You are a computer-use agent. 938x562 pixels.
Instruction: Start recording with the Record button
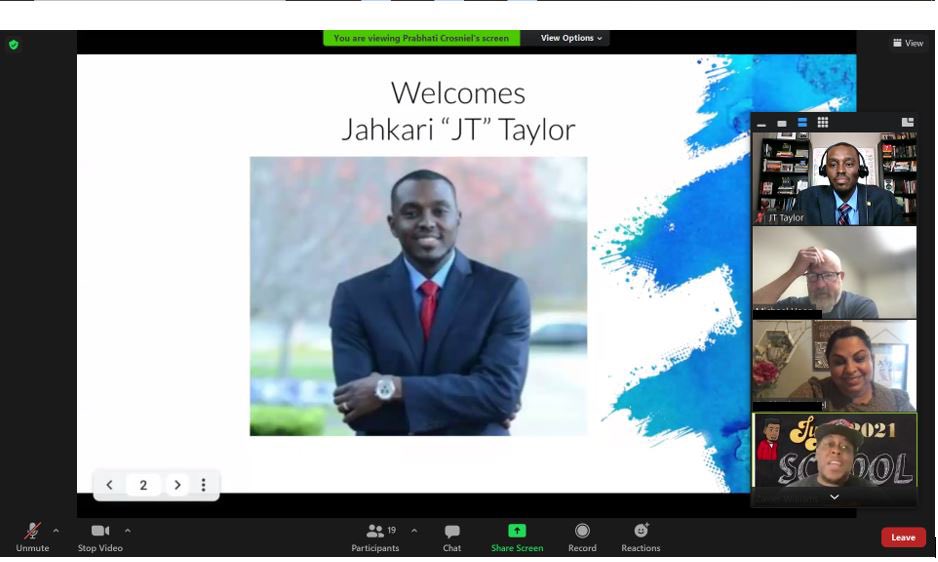582,538
